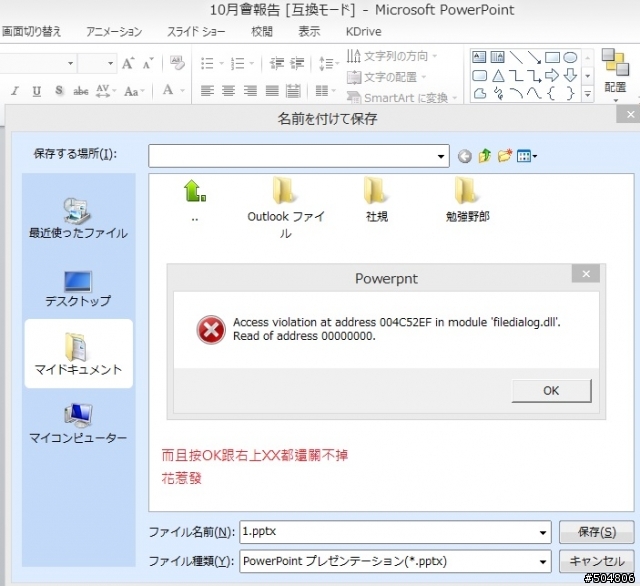Open the 校閲 ribbon tab

tap(262, 31)
